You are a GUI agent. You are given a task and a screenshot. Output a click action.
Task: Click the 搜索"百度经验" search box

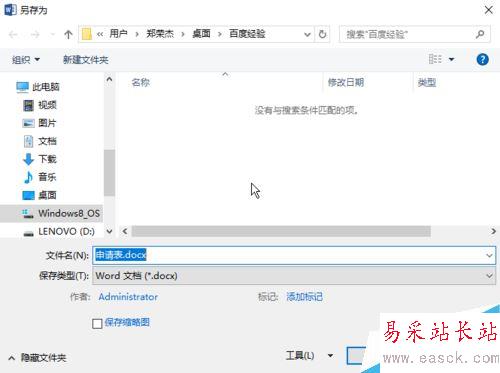click(415, 34)
